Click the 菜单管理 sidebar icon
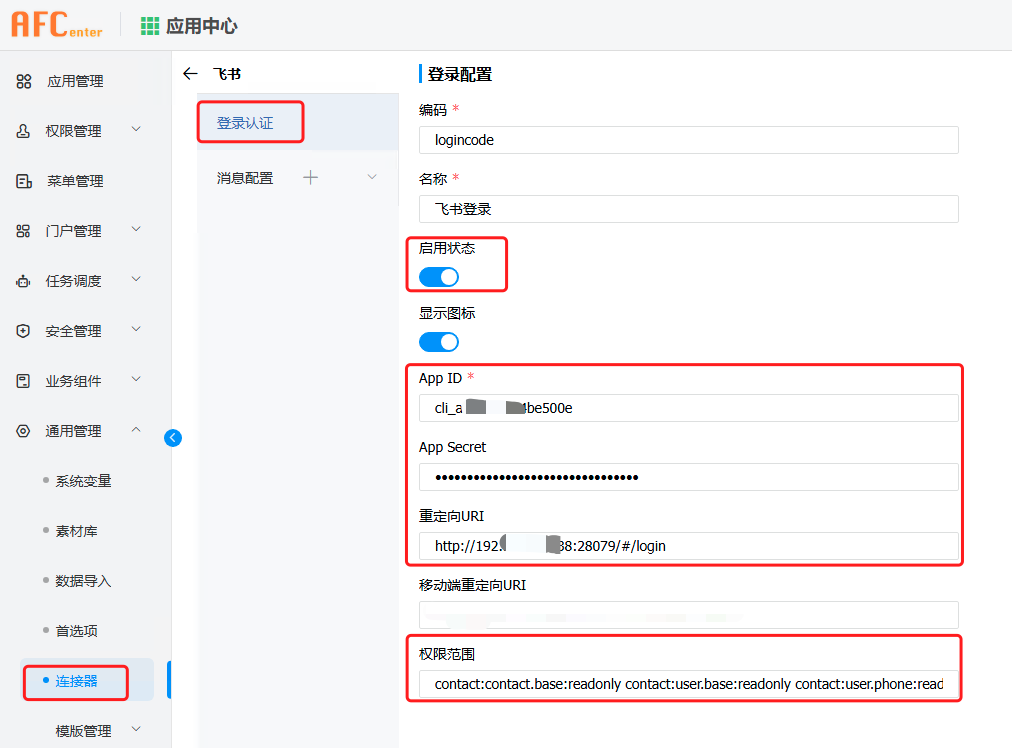Viewport: 1012px width, 748px height. click(24, 181)
